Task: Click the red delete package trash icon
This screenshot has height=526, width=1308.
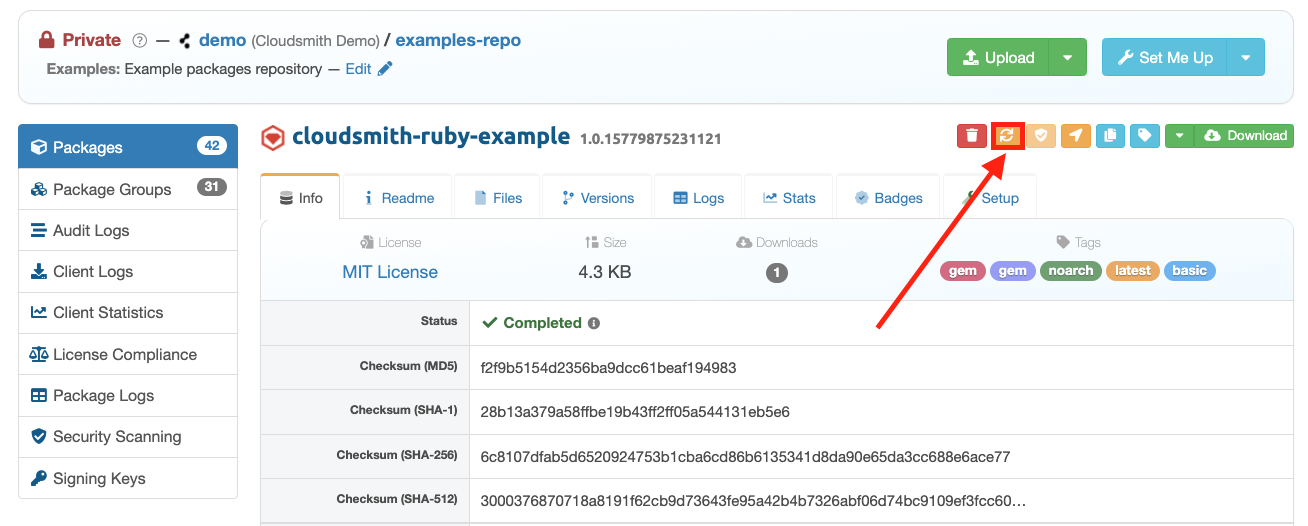Action: point(972,136)
